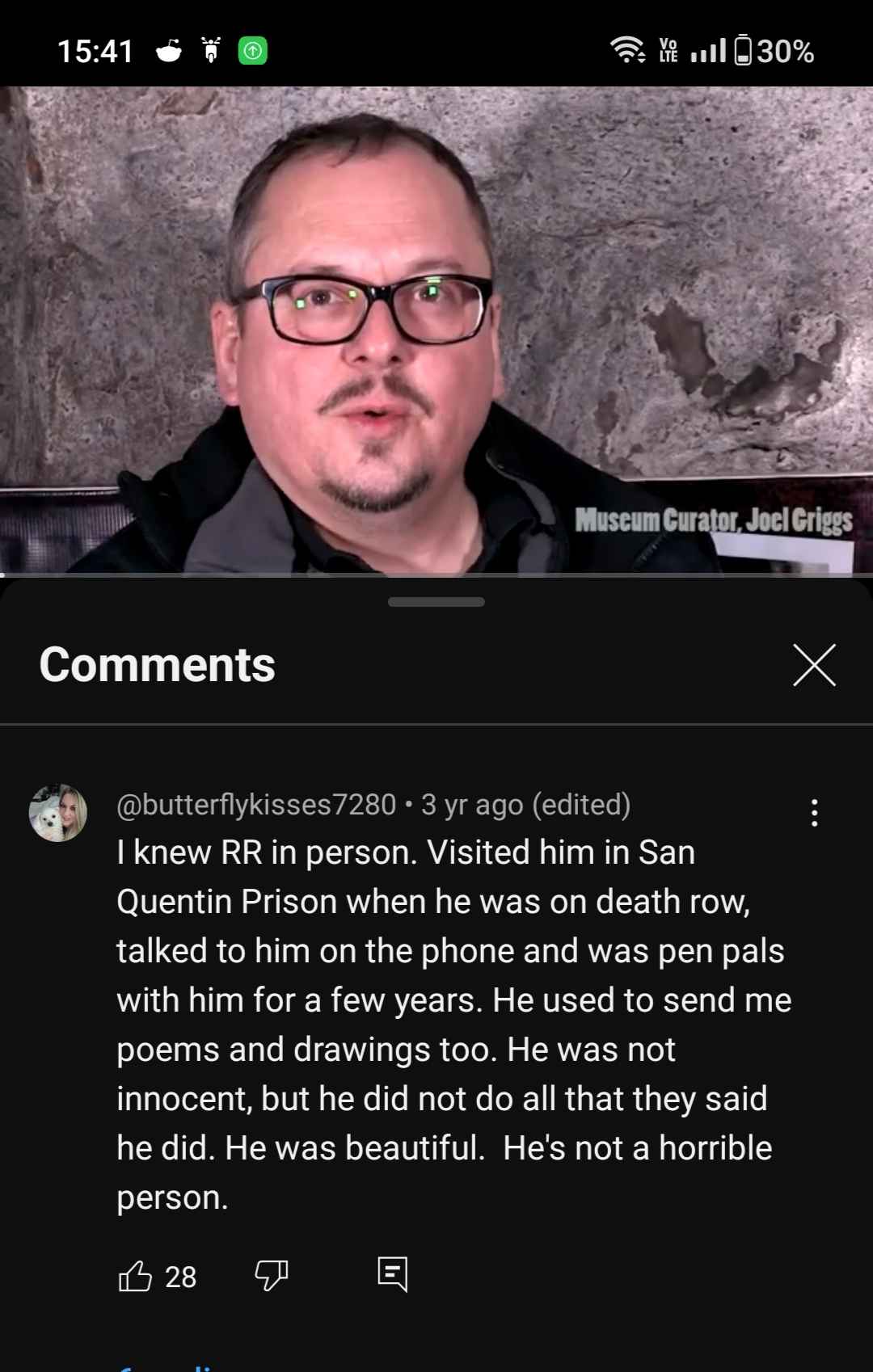Tap the Reddit notification icon
This screenshot has height=1372, width=873.
tap(169, 51)
